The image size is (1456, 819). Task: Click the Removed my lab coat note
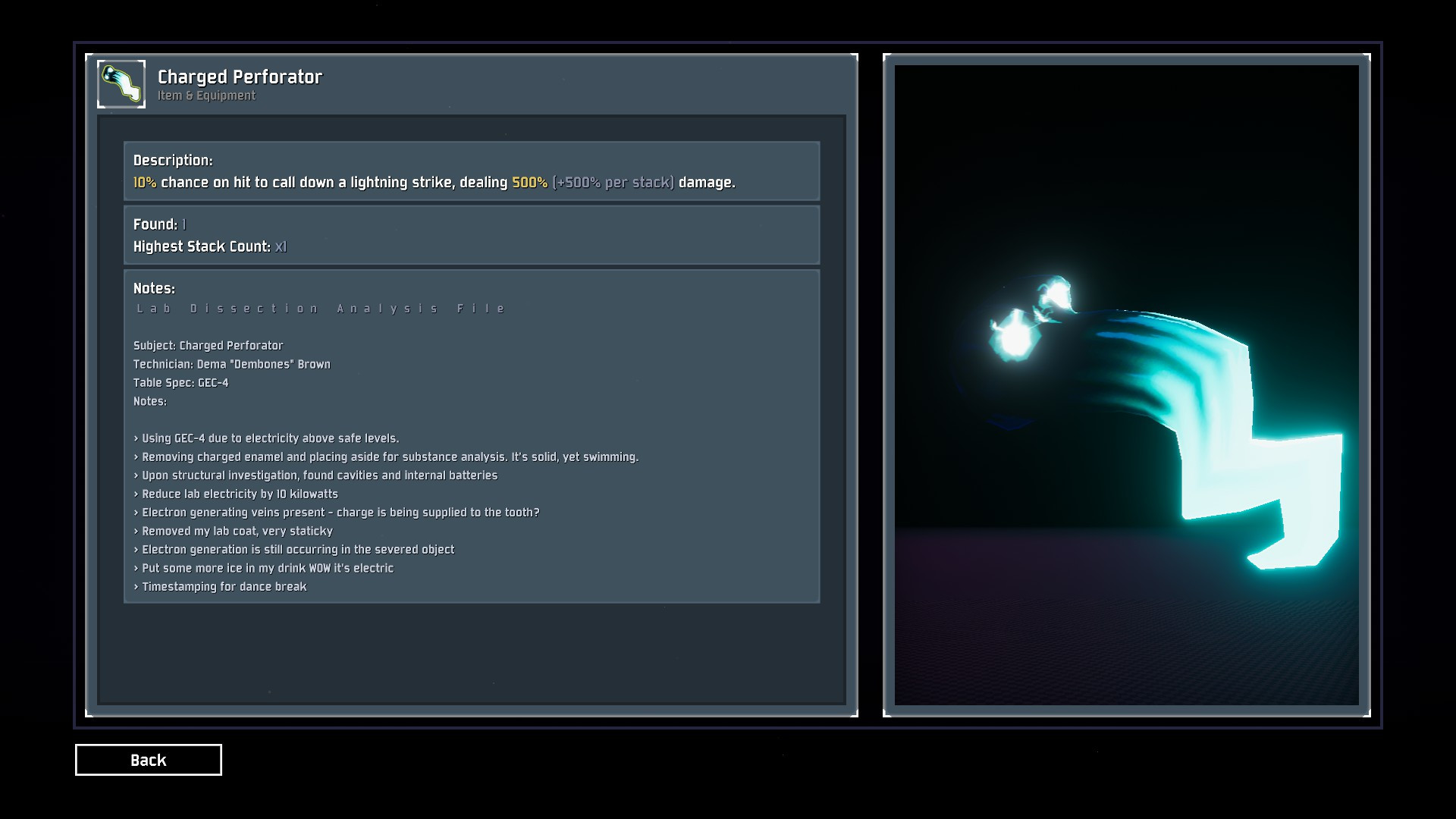[x=237, y=531]
